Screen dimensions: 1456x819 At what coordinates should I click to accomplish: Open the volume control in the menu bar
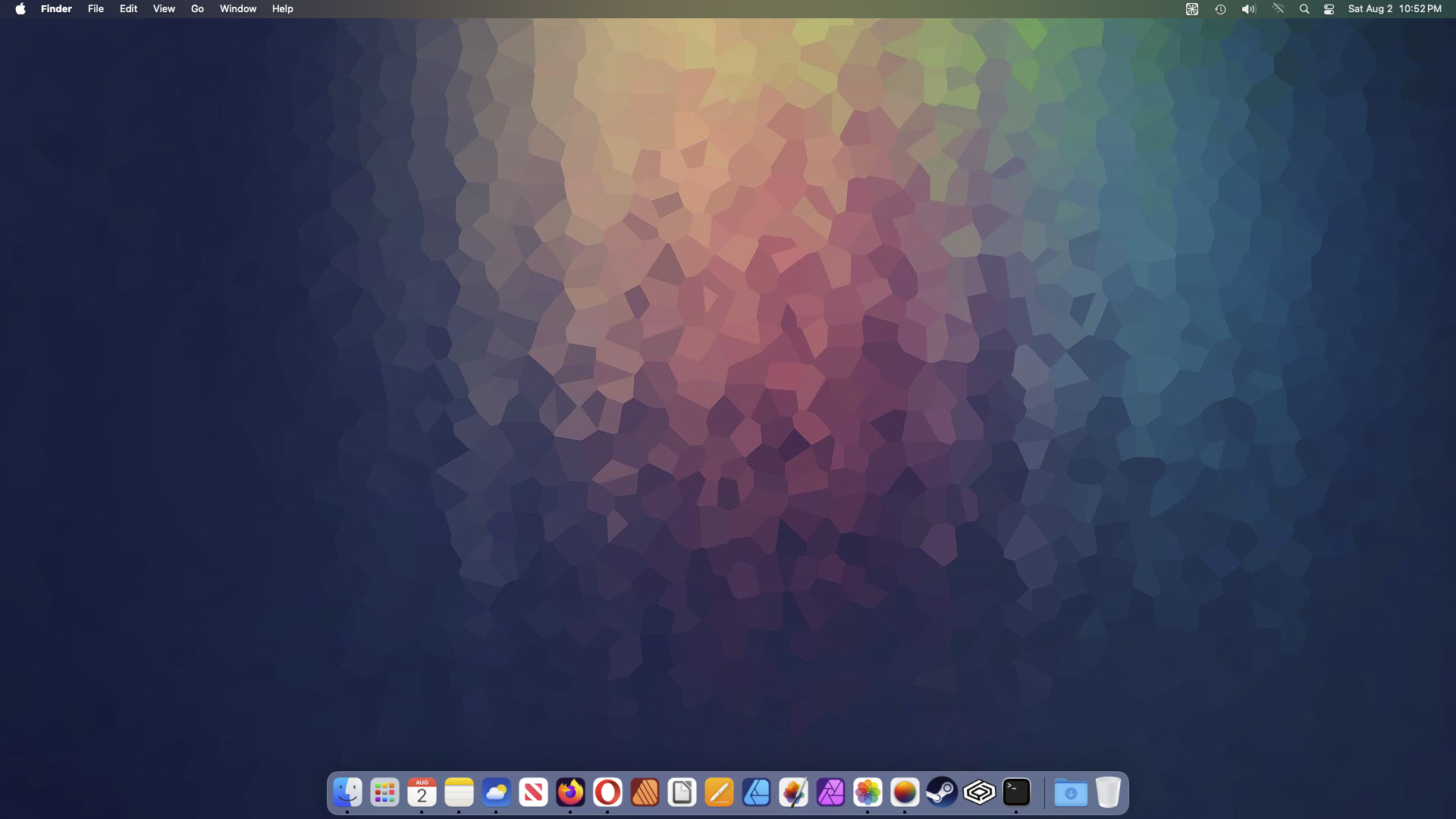tap(1248, 9)
